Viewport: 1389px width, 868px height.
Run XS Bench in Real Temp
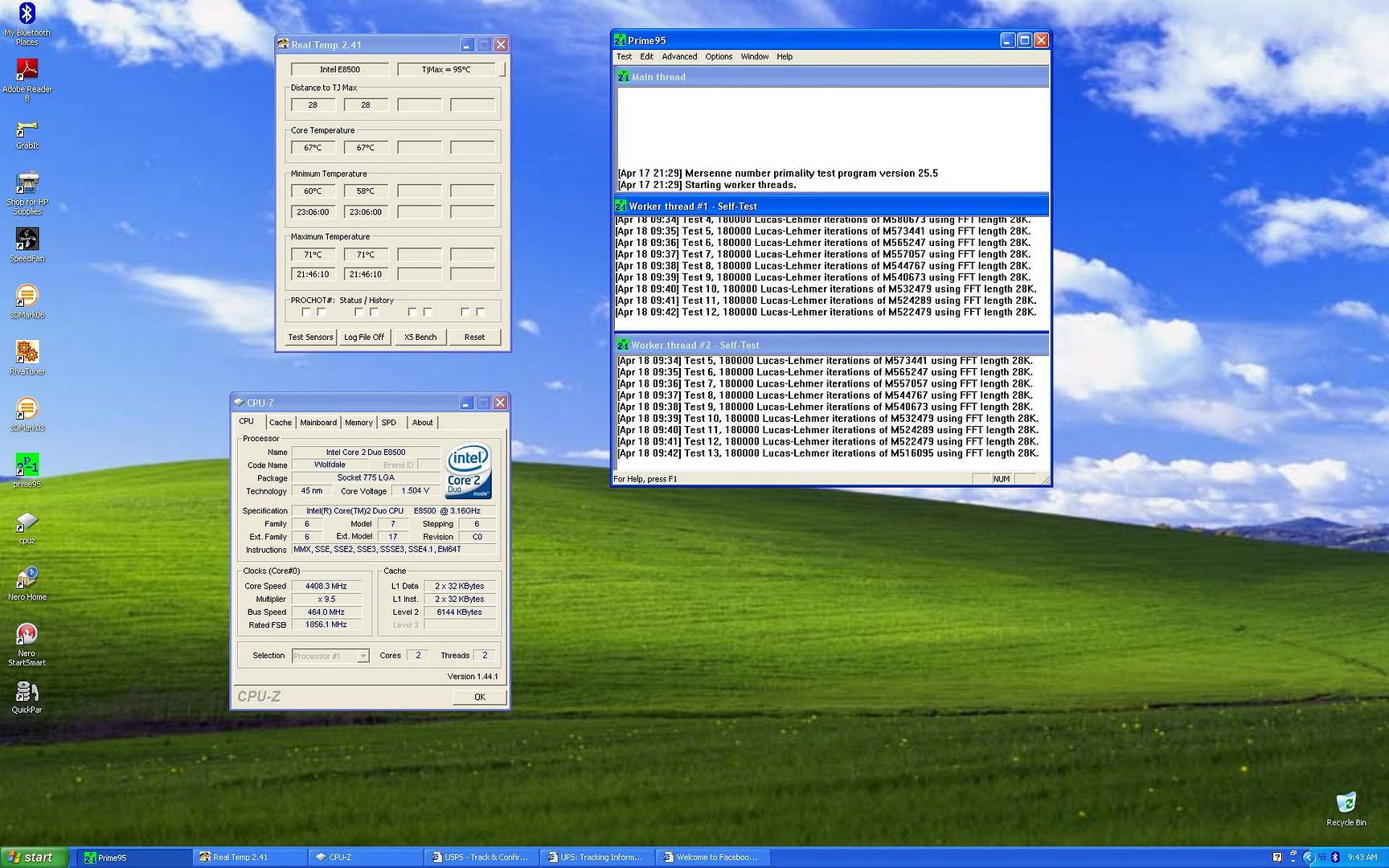tap(420, 337)
